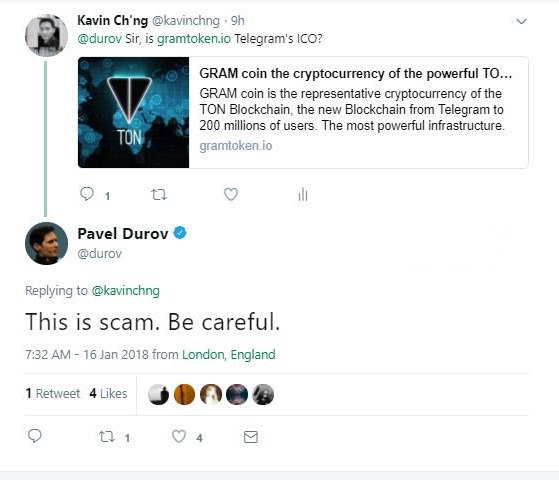Open the @kavinchng reply mention

tap(125, 291)
